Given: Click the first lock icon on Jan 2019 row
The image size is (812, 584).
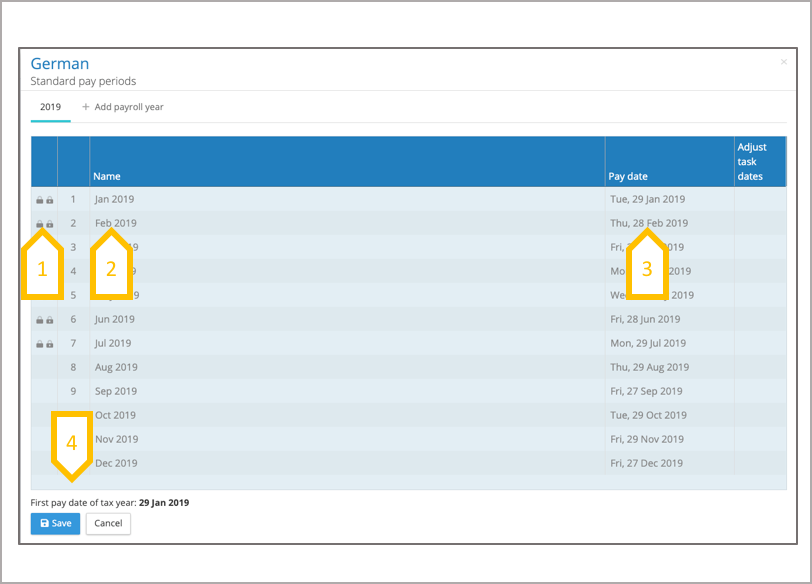Looking at the screenshot, I should (x=40, y=200).
